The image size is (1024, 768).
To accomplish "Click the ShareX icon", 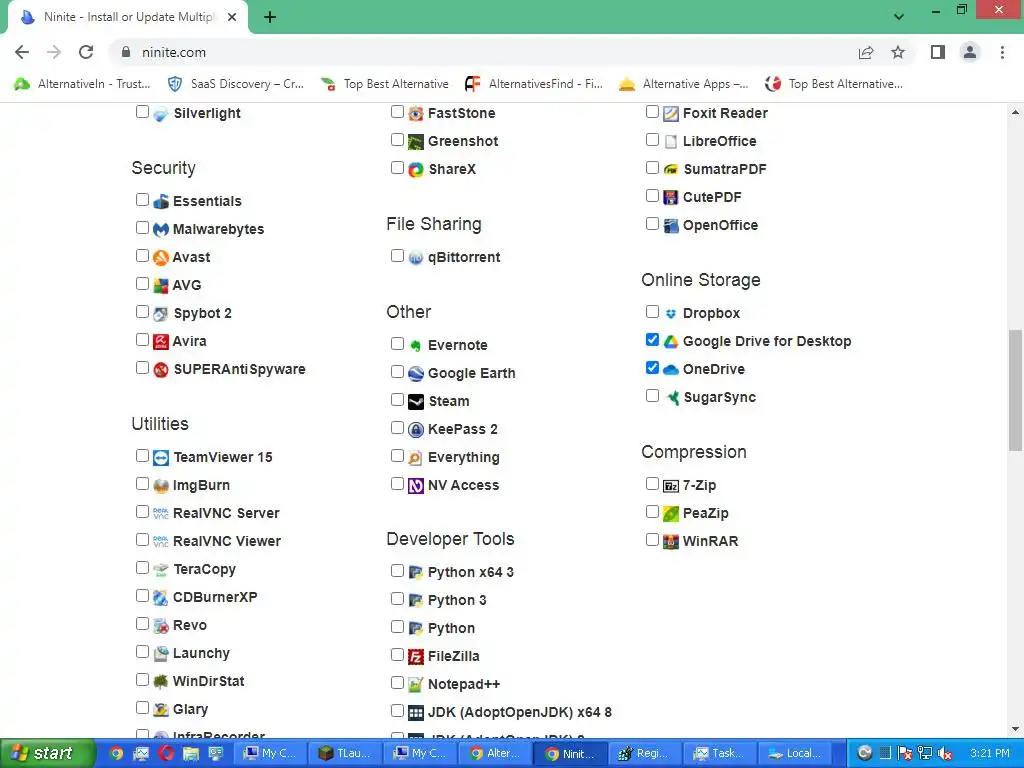I will (x=416, y=170).
